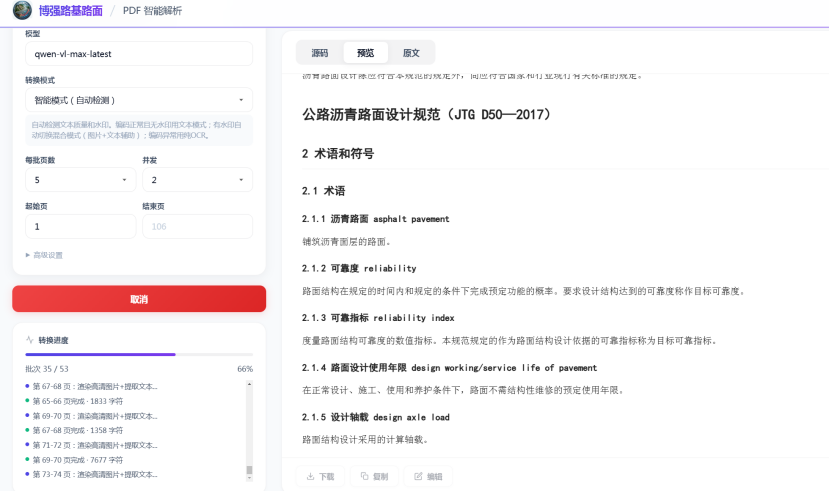Click the 复制 copy button
Screen dimensions: 829x492
374,476
